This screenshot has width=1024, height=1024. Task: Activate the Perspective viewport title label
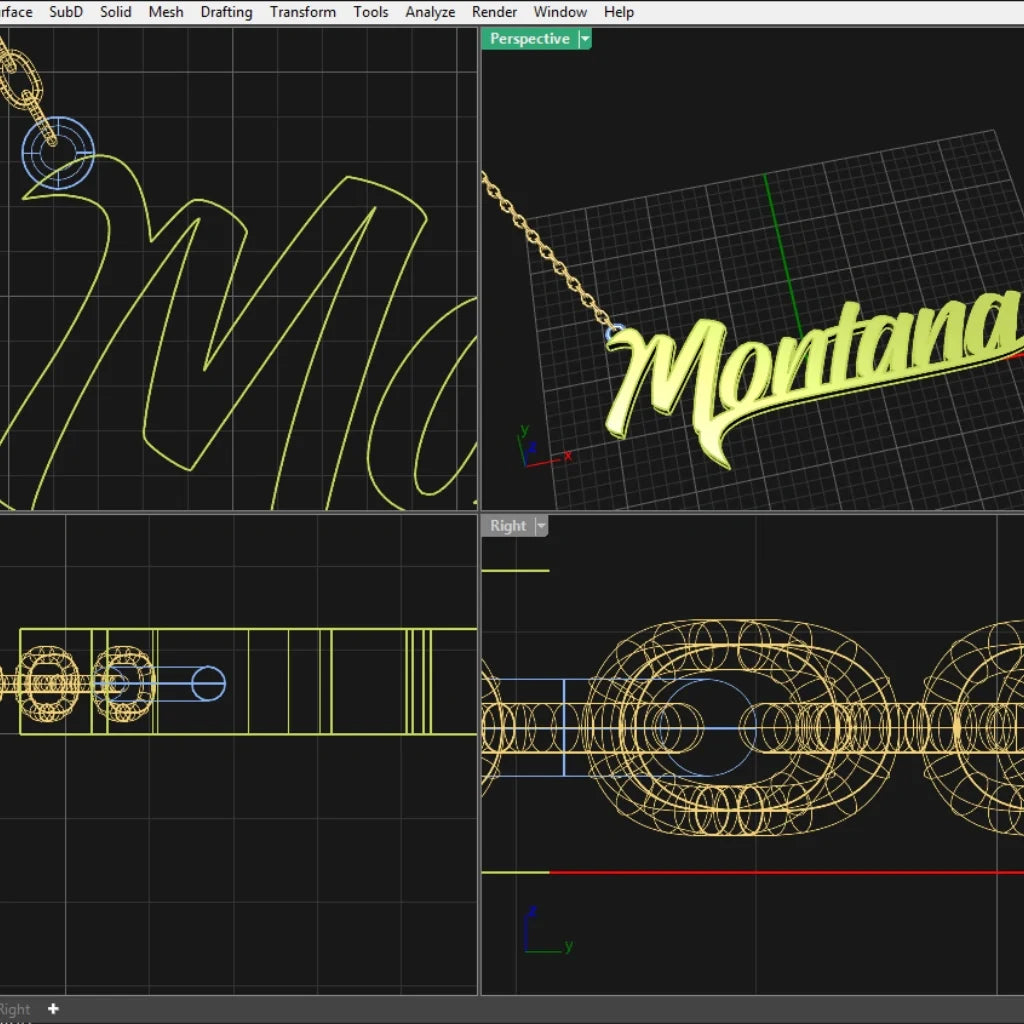click(x=529, y=39)
